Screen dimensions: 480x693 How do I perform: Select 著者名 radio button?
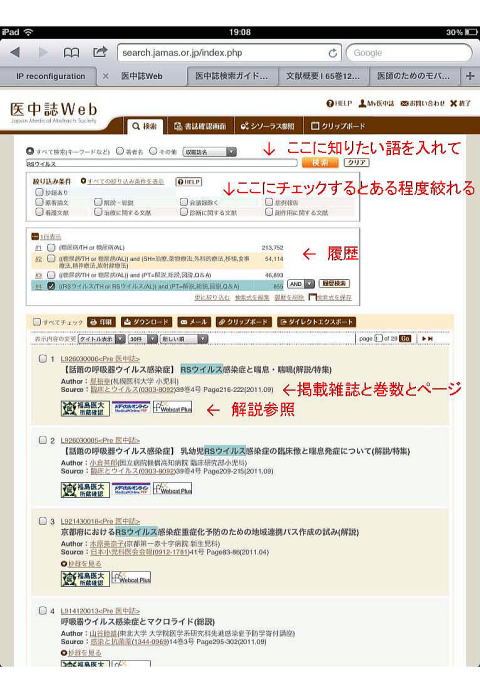[x=120, y=151]
